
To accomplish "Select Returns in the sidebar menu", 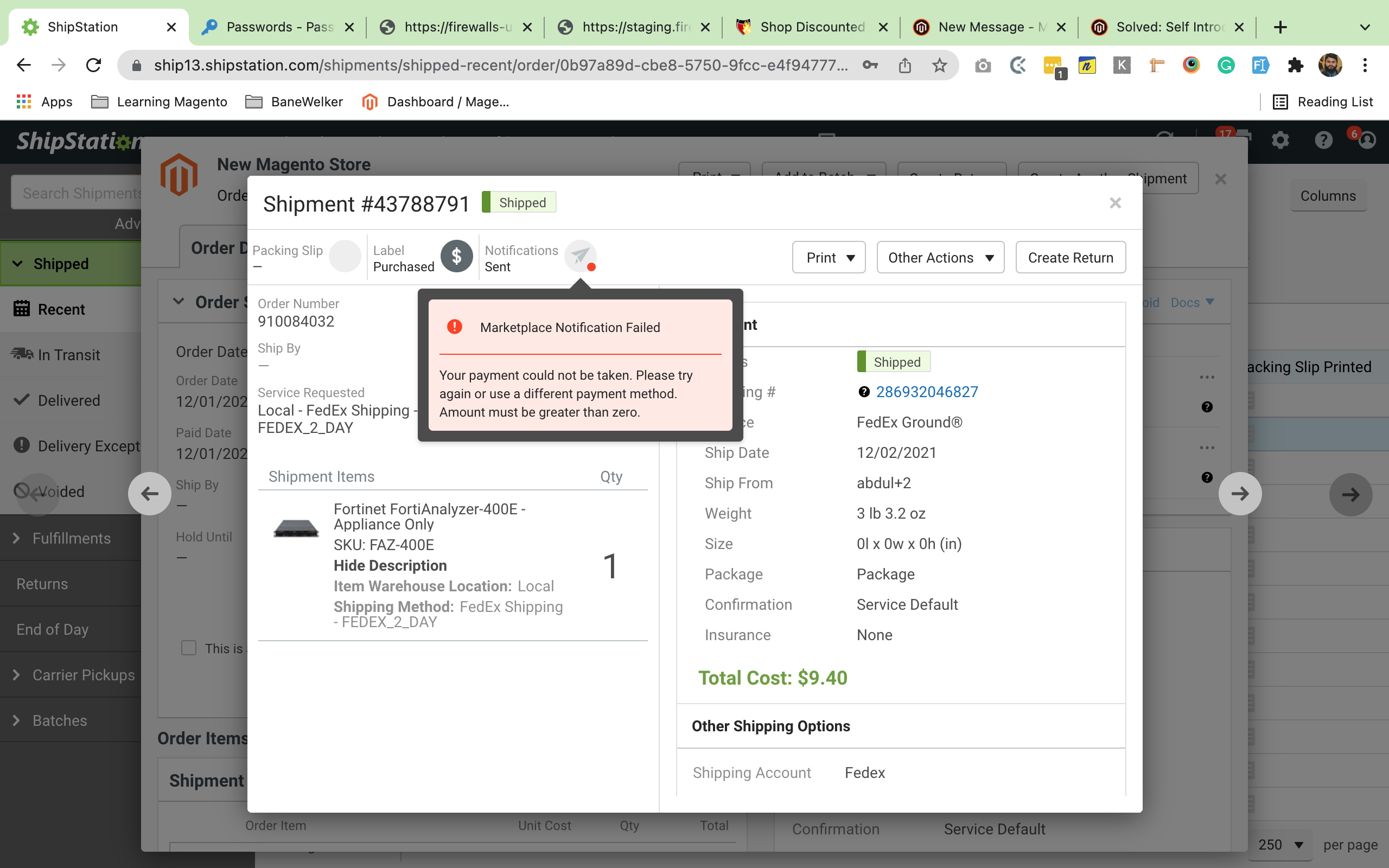I will [x=42, y=583].
